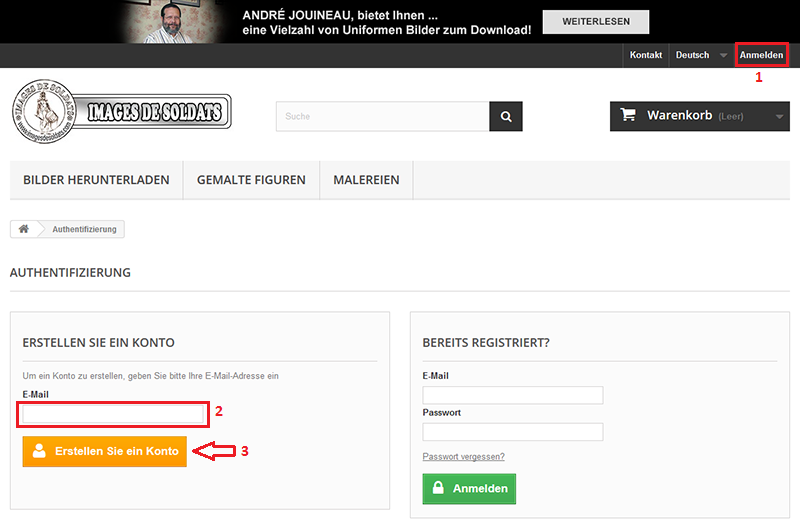Screen dimensions: 800x529
Task: Focus the Suche search field
Action: pos(382,116)
